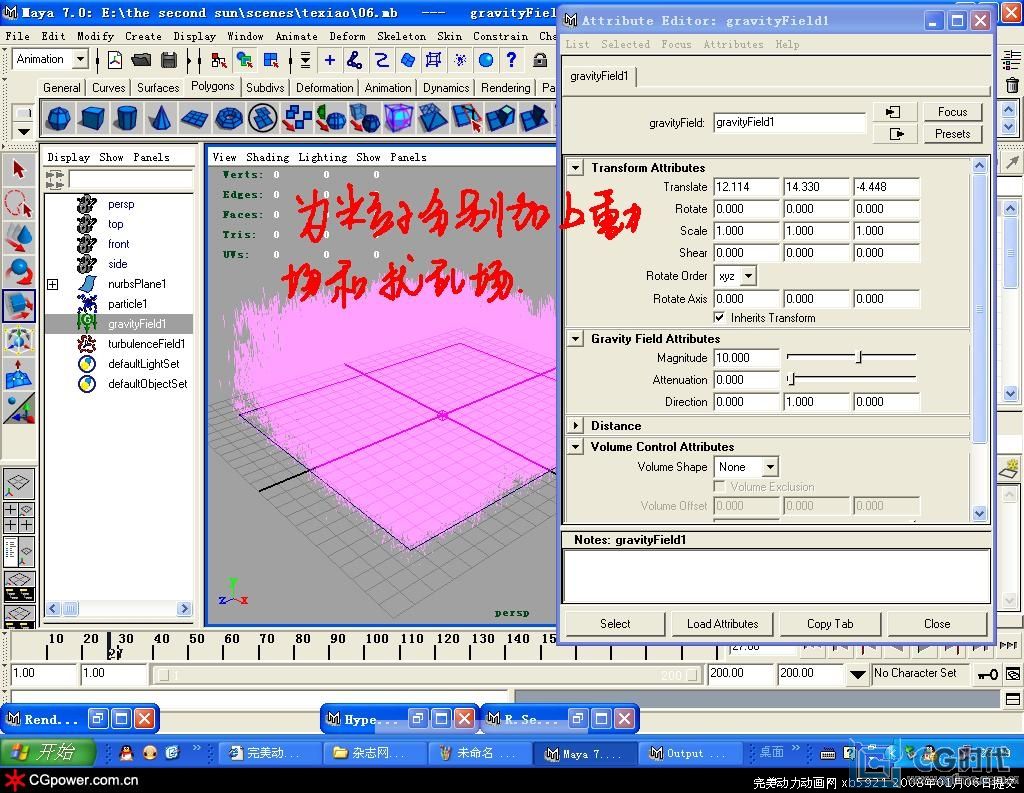Open the Deform menu

[347, 36]
